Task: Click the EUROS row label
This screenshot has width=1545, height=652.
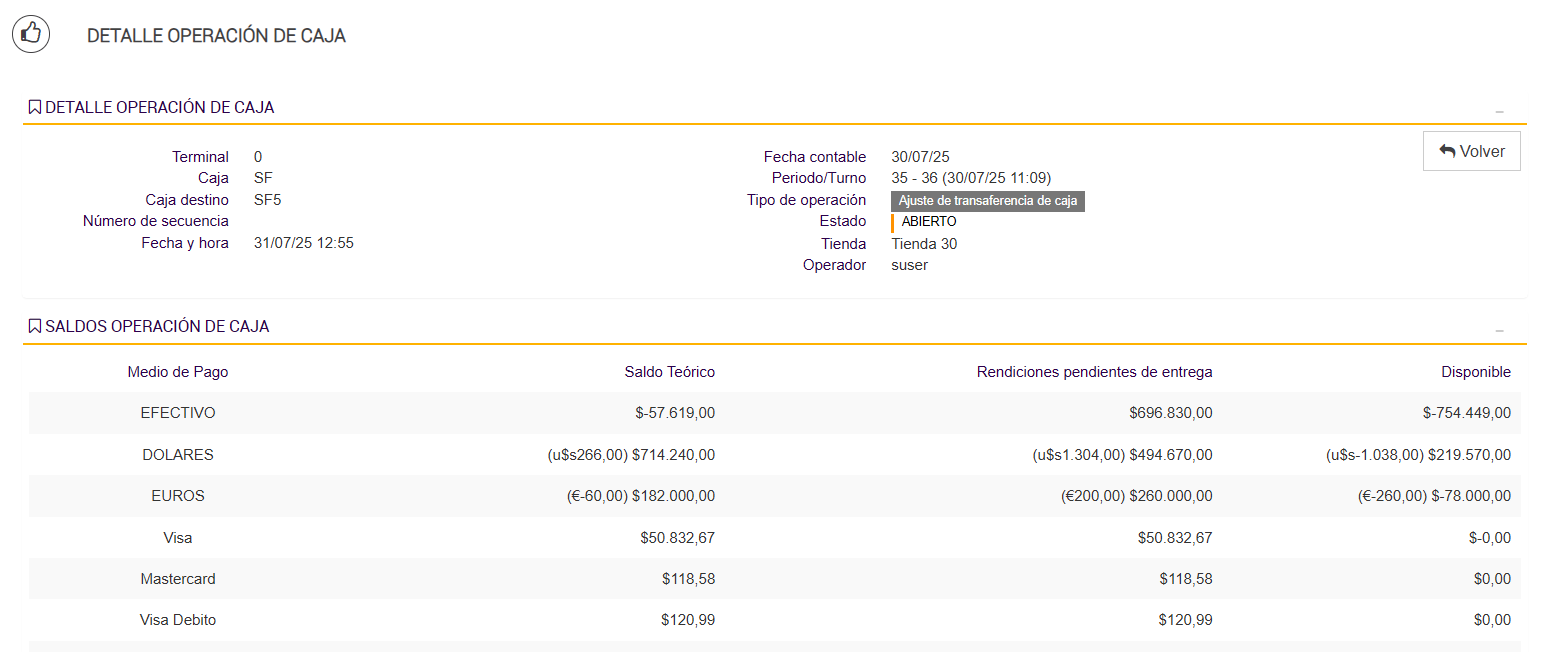Action: [x=178, y=496]
